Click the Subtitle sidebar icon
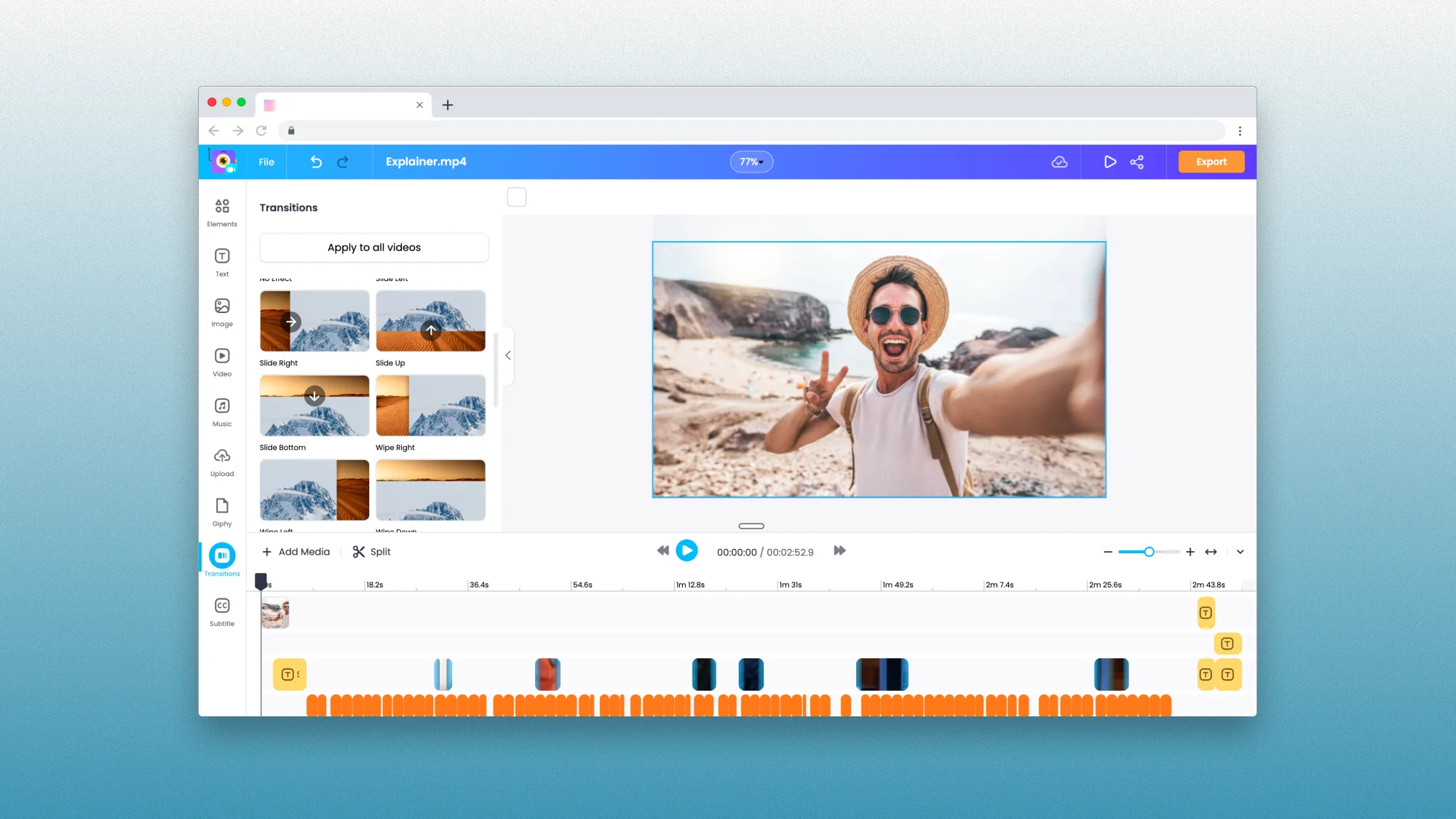Screen dimensions: 1456x819 [222, 612]
